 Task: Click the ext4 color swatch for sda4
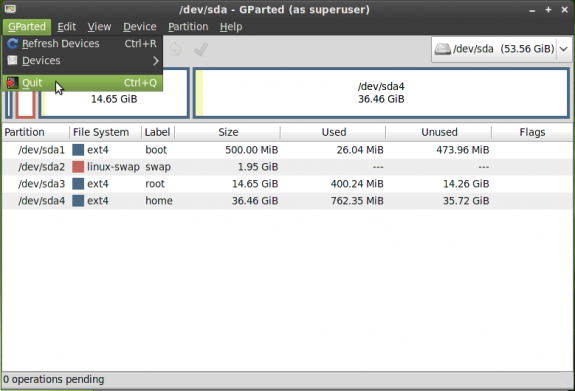point(78,201)
